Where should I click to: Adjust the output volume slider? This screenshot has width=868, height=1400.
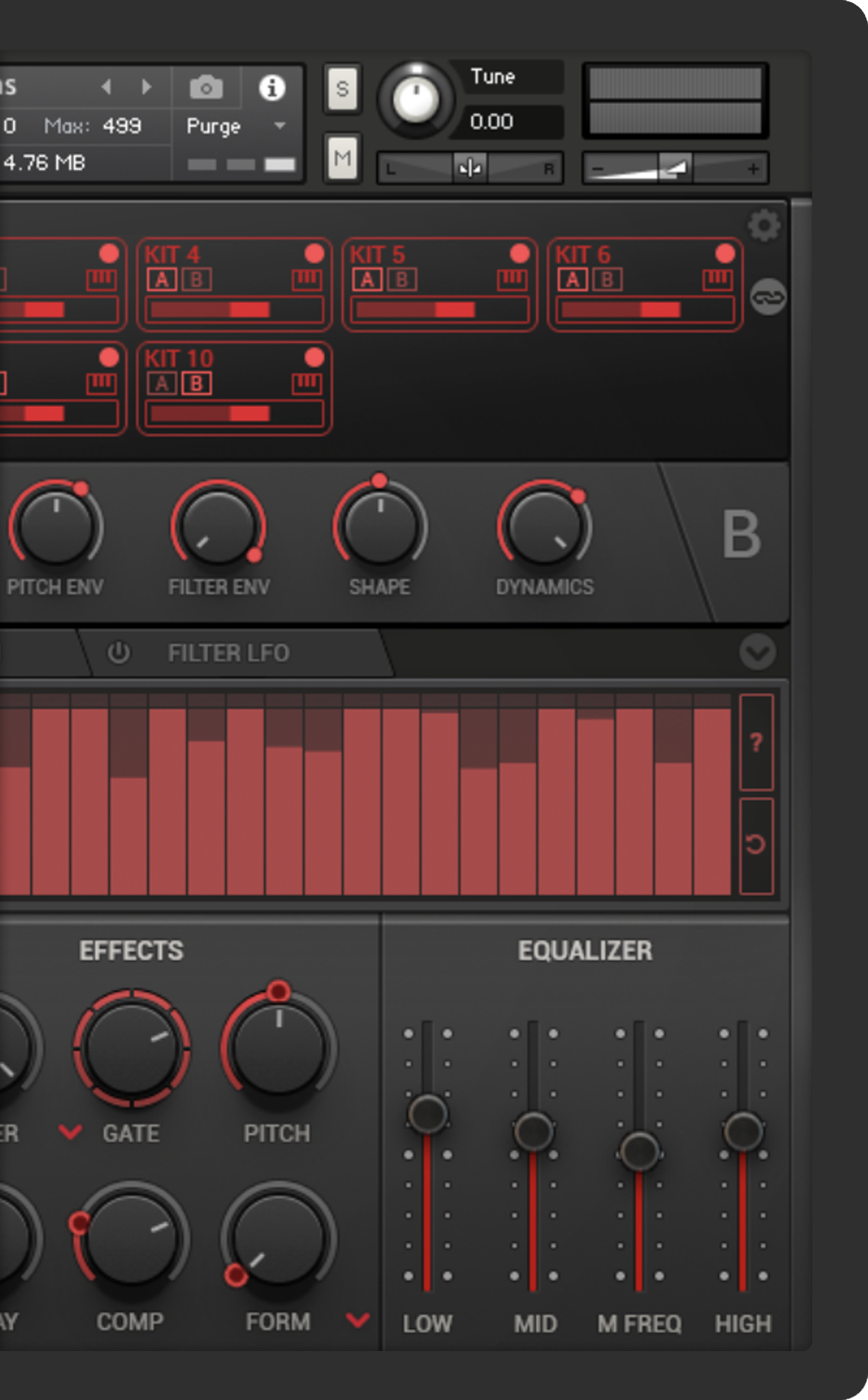coord(675,168)
